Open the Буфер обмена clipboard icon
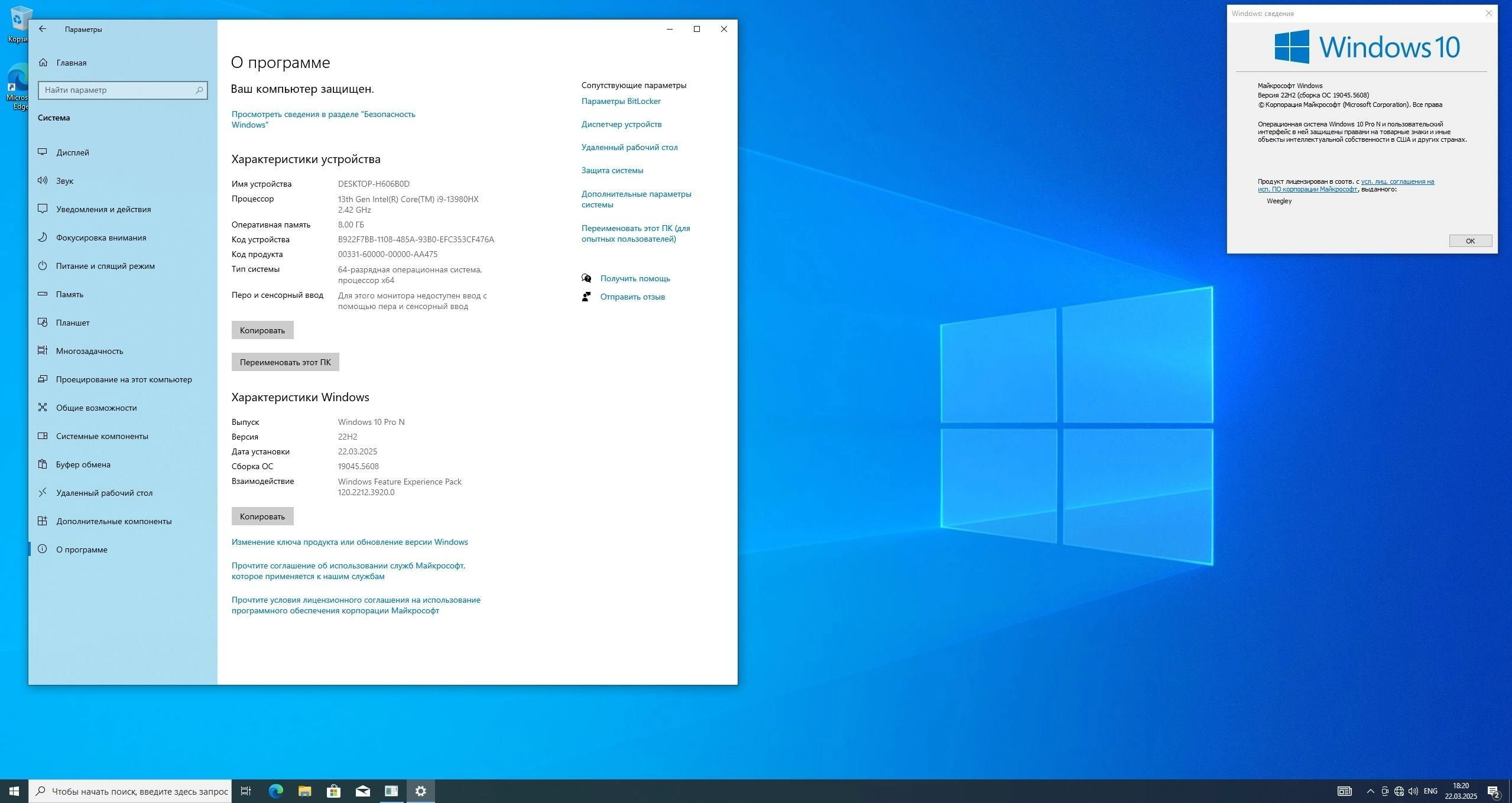Screen dimensions: 1512x803 [43, 464]
